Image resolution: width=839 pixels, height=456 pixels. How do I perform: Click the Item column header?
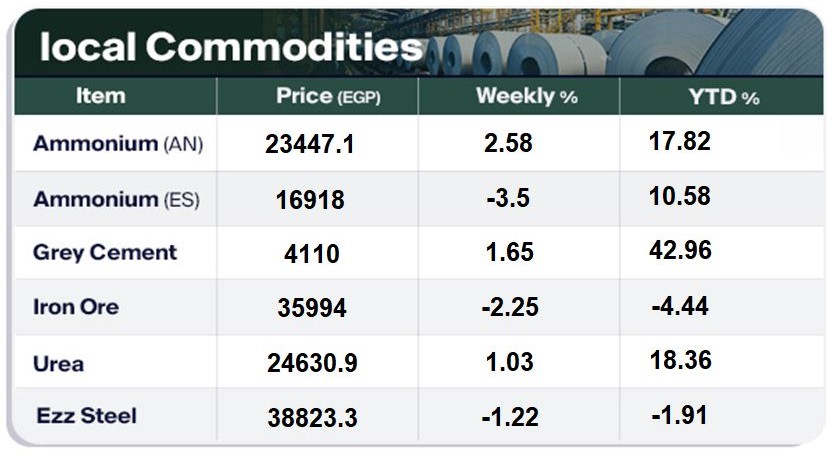100,96
